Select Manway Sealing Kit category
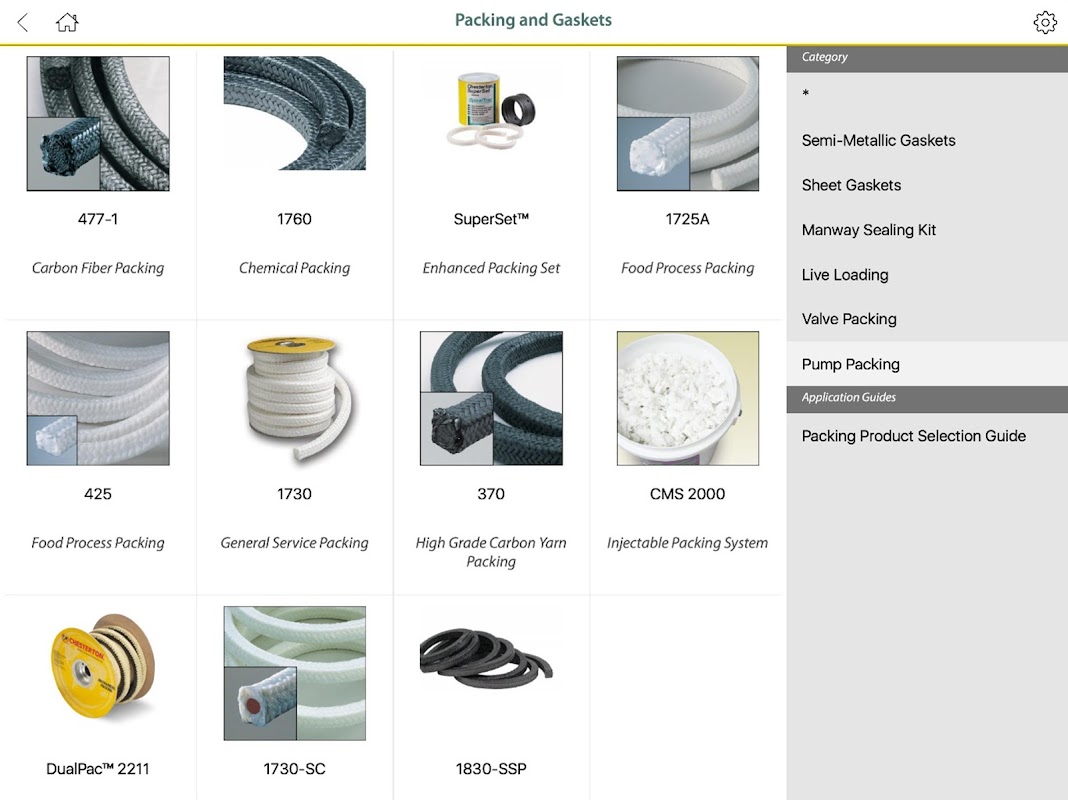The image size is (1068, 800). (927, 230)
